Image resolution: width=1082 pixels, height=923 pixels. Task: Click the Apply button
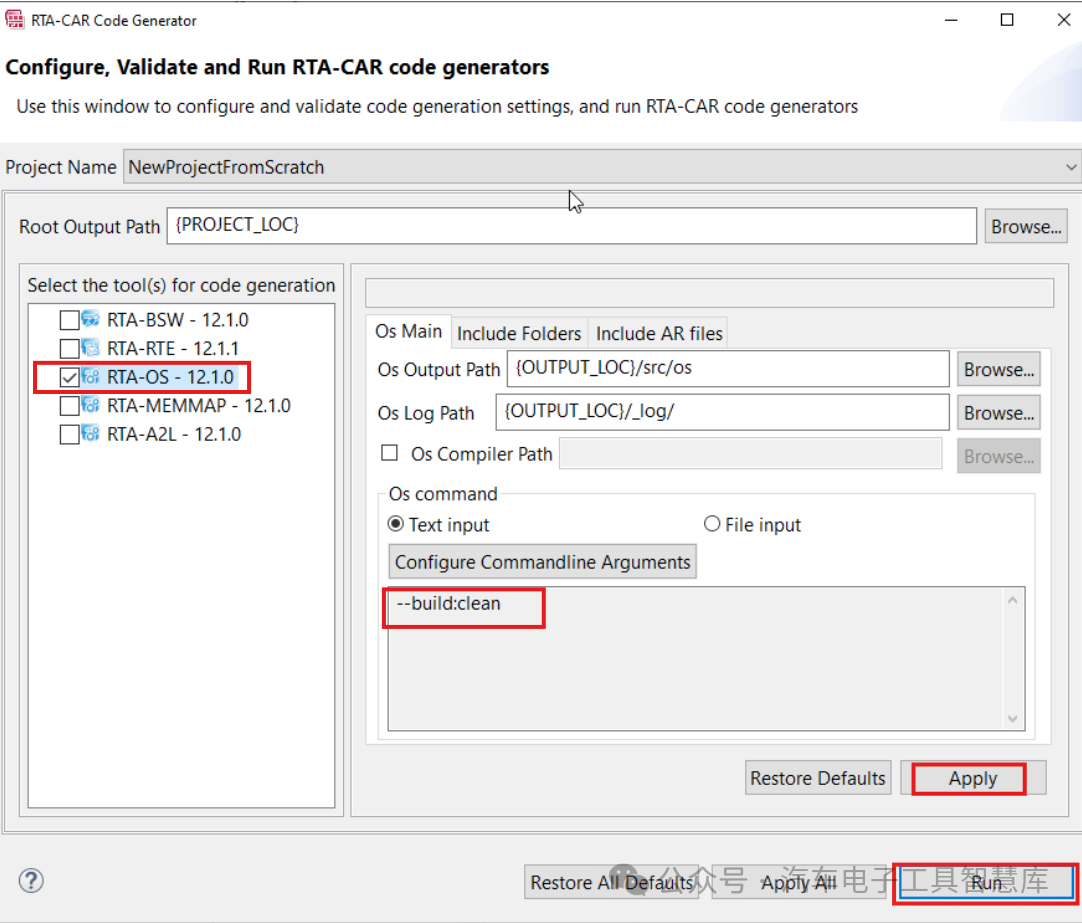972,778
